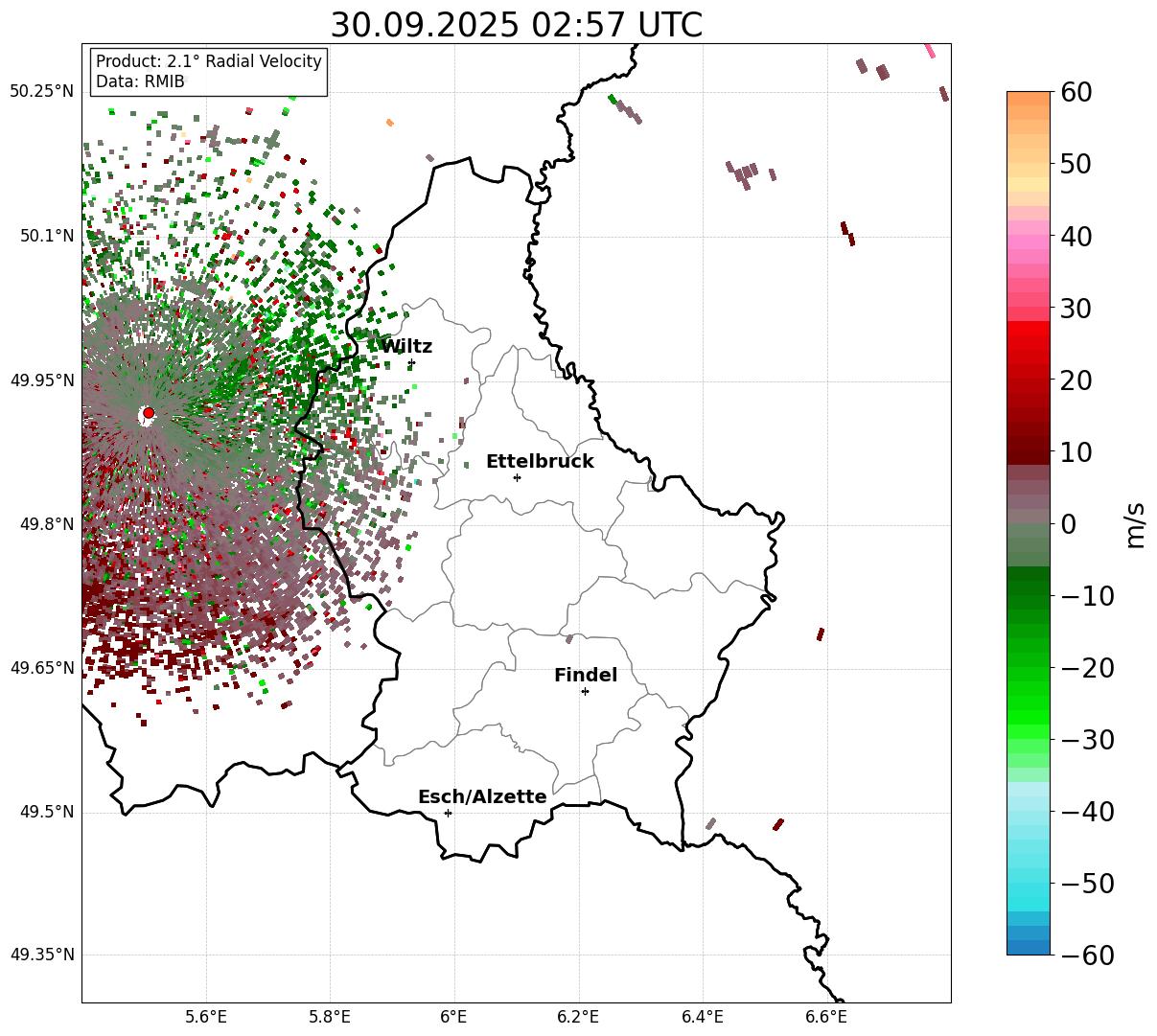Image resolution: width=1157 pixels, height=1036 pixels.
Task: Click the 49.65°N latitude label
Action: [41, 668]
